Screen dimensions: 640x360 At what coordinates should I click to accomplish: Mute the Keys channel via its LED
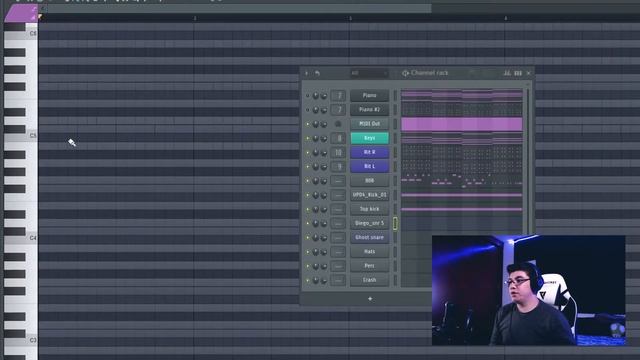click(x=308, y=138)
